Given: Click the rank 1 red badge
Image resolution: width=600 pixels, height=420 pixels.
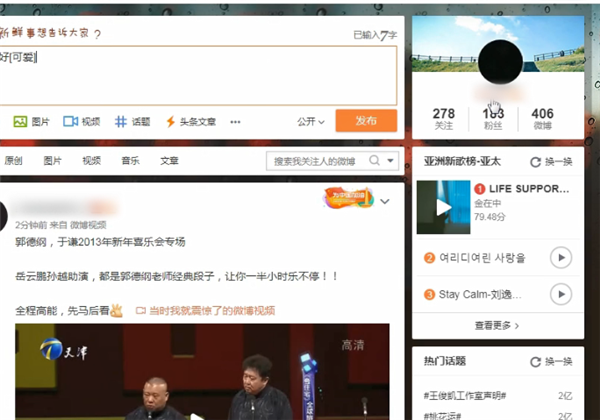Looking at the screenshot, I should point(480,189).
